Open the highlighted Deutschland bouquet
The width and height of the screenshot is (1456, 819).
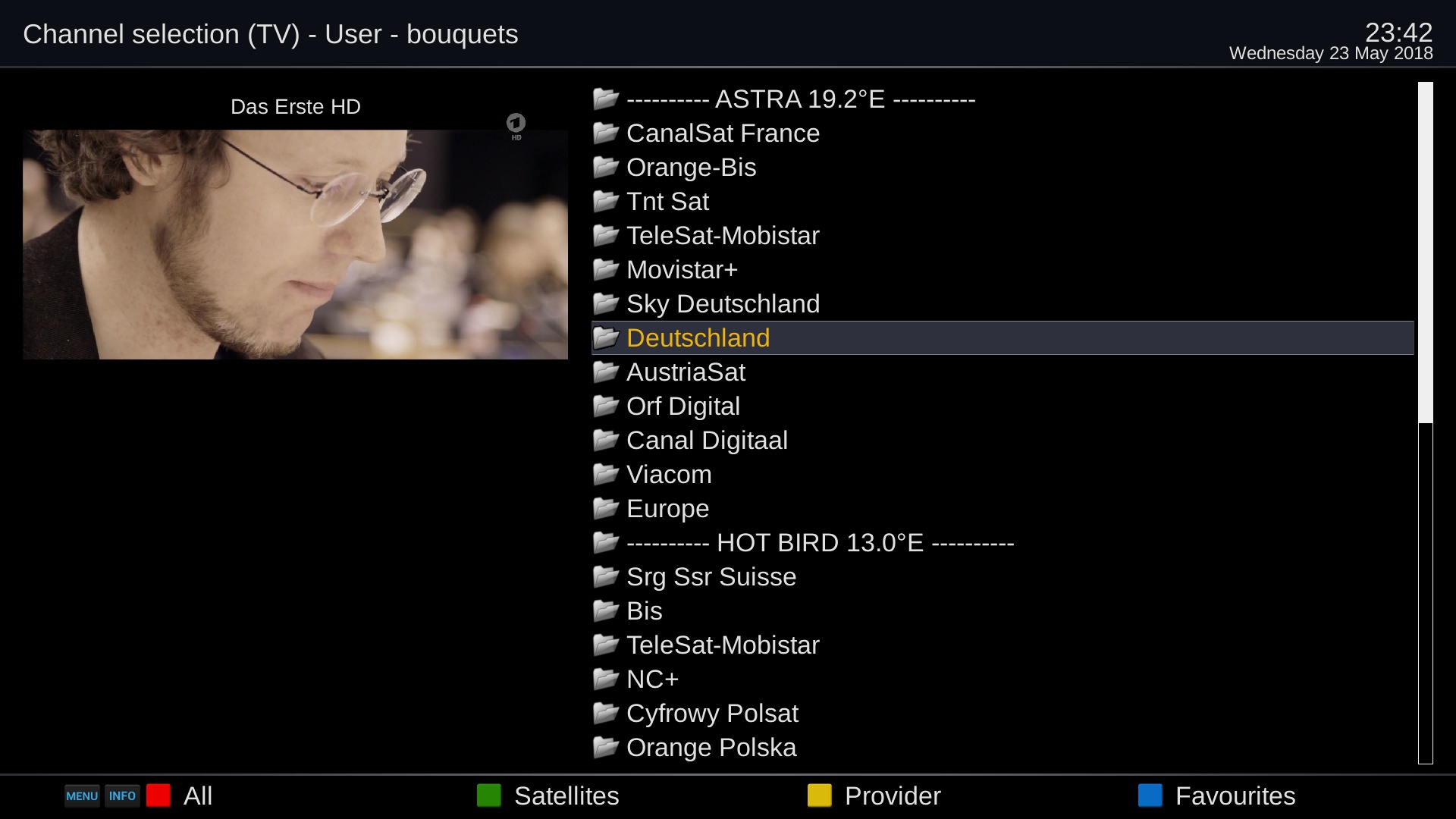(1003, 337)
